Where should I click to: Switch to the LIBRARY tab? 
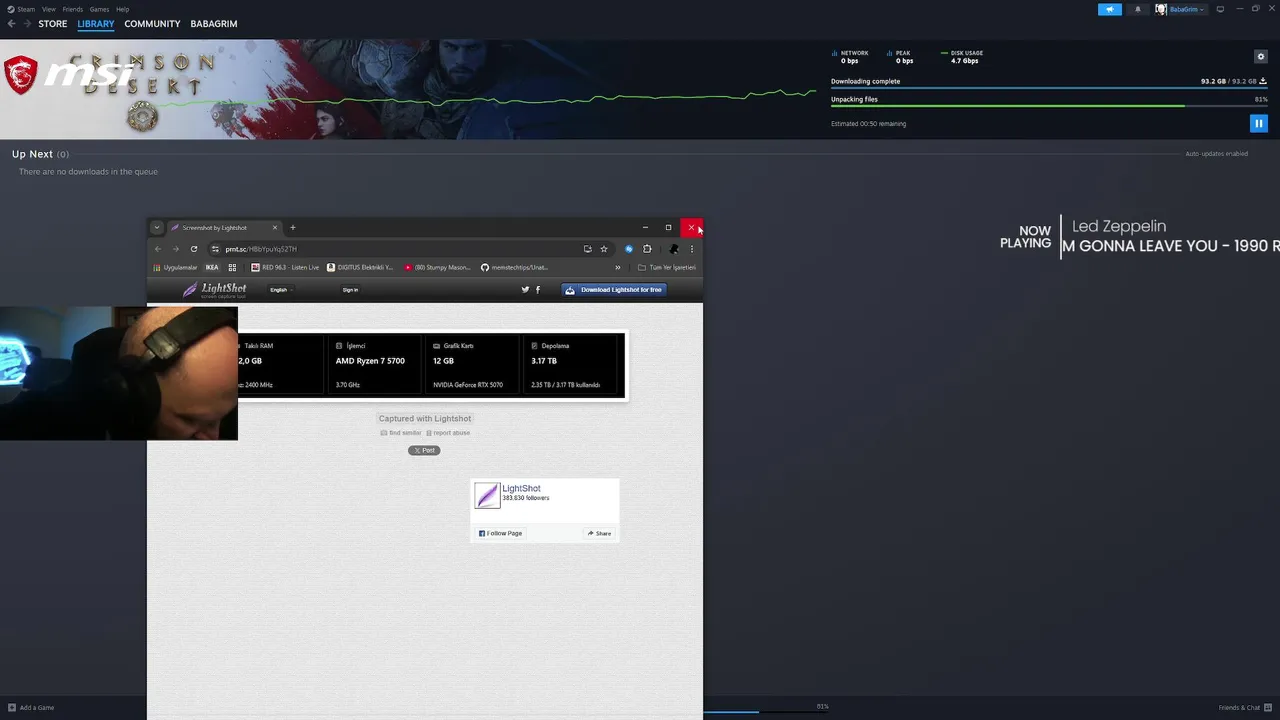(x=96, y=24)
